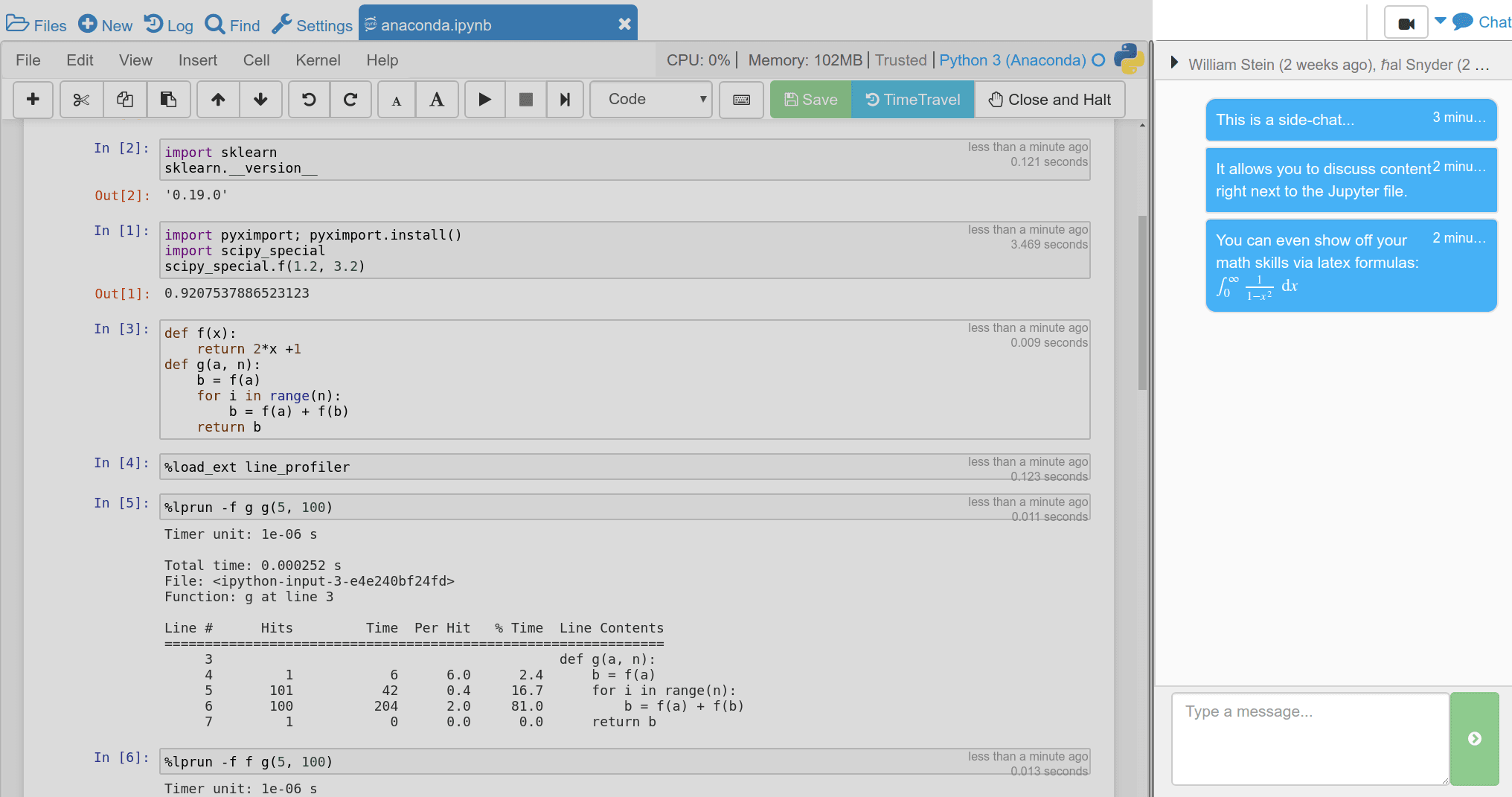The height and width of the screenshot is (797, 1512).
Task: Select the scissors cut-cells tool
Action: (81, 99)
